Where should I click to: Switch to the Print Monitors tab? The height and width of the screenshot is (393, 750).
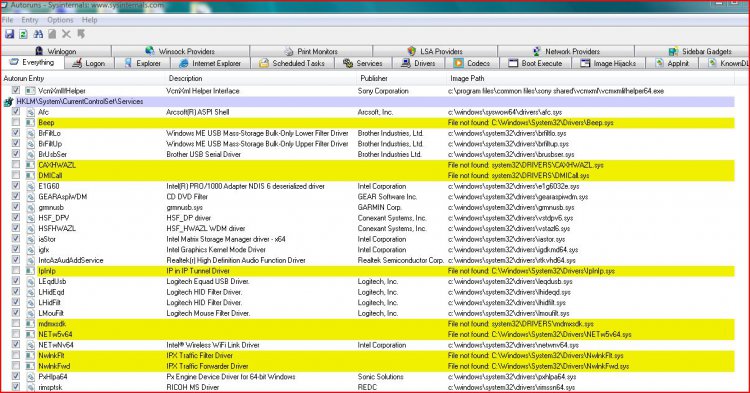[x=311, y=51]
